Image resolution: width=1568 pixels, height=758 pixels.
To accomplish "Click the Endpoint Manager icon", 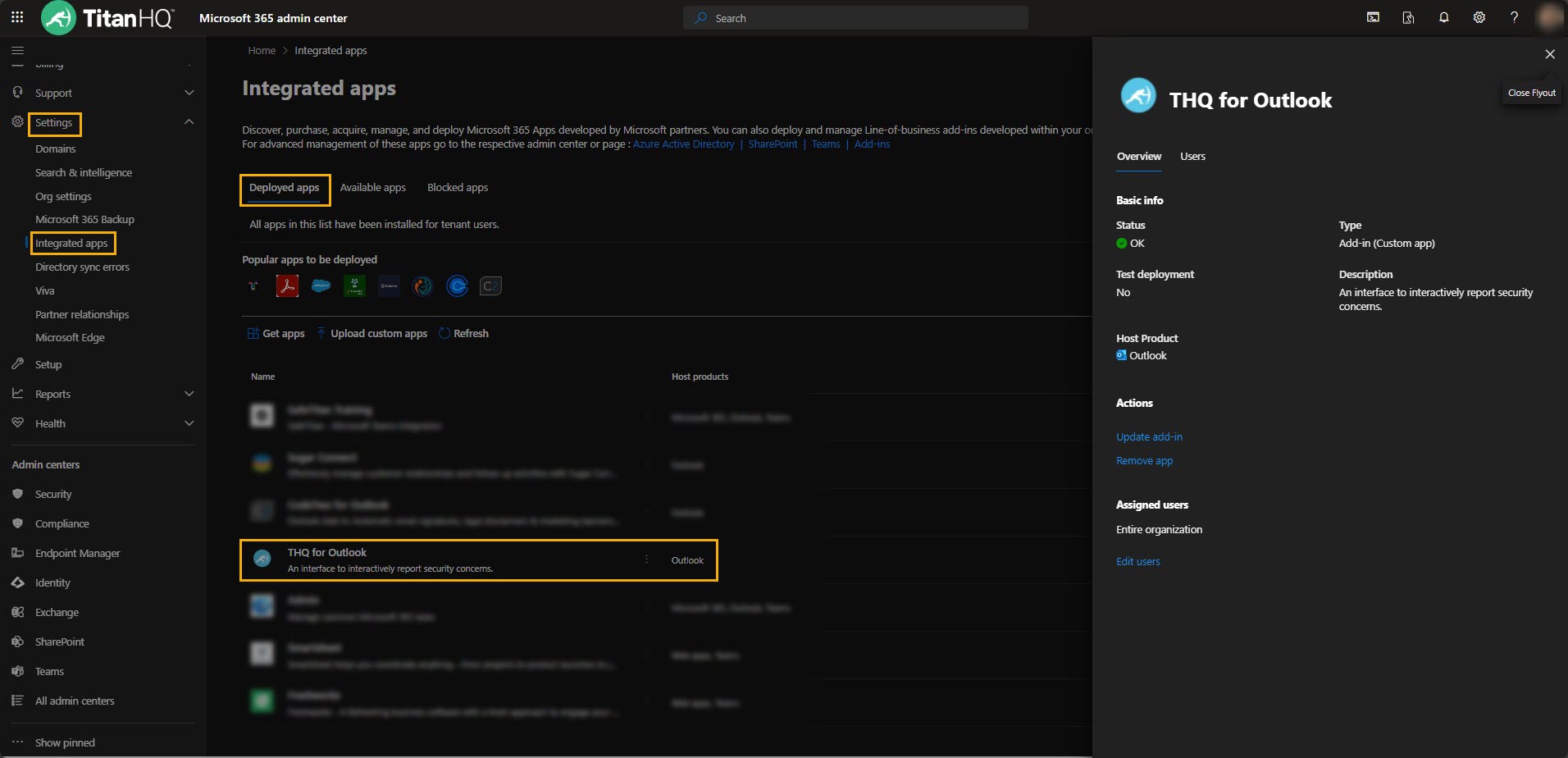I will (18, 553).
